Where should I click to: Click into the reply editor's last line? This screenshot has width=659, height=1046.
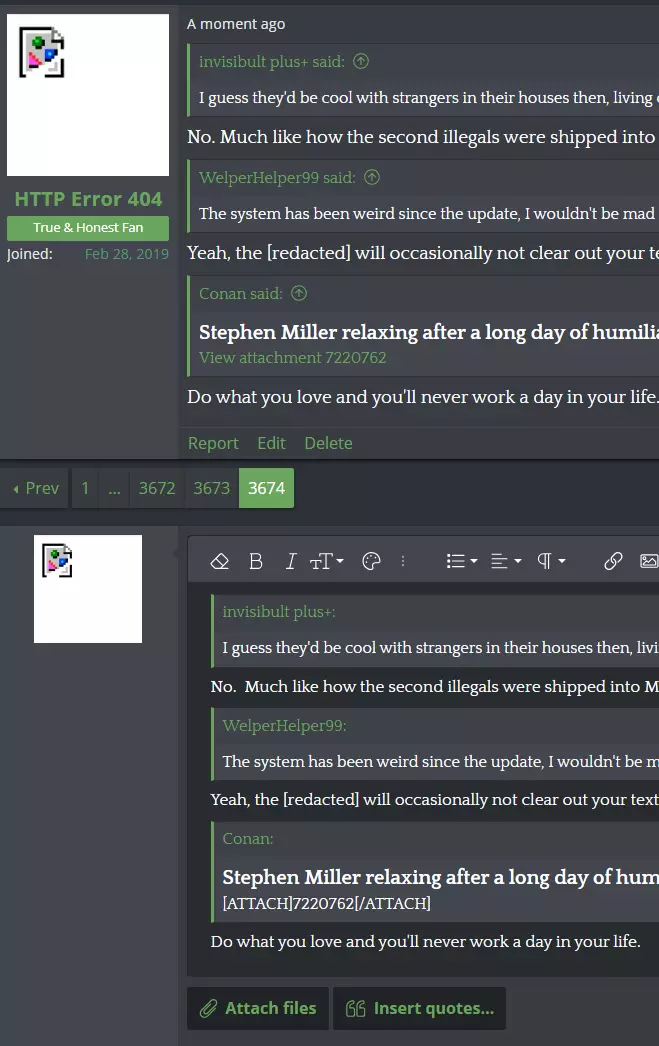426,941
